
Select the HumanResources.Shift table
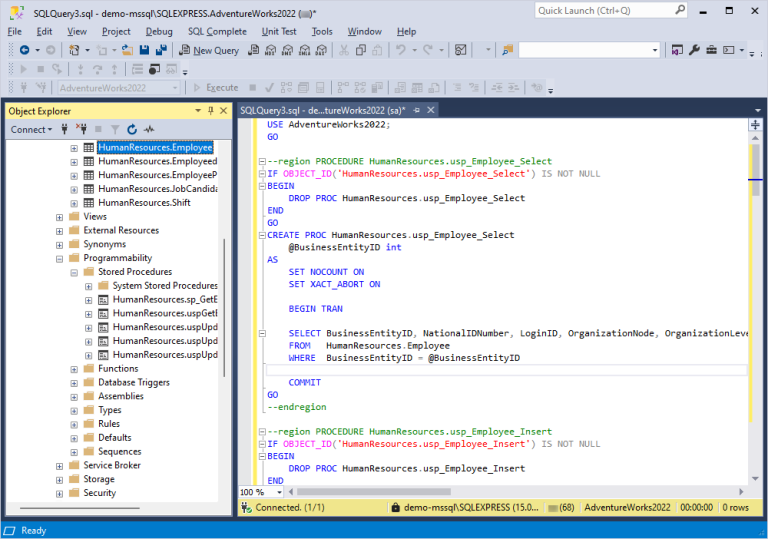pyautogui.click(x=144, y=203)
